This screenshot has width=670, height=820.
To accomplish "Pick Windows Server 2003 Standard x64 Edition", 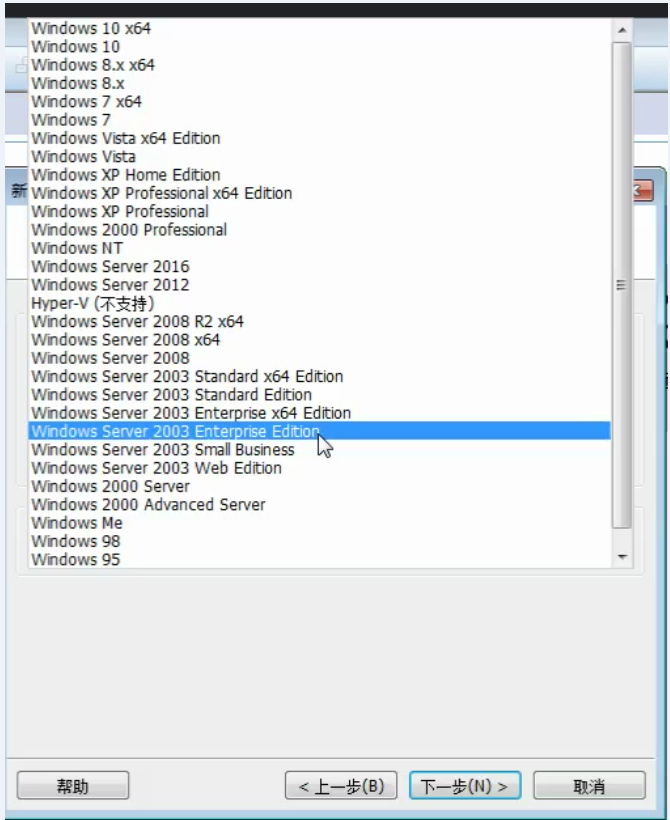I will (x=319, y=376).
